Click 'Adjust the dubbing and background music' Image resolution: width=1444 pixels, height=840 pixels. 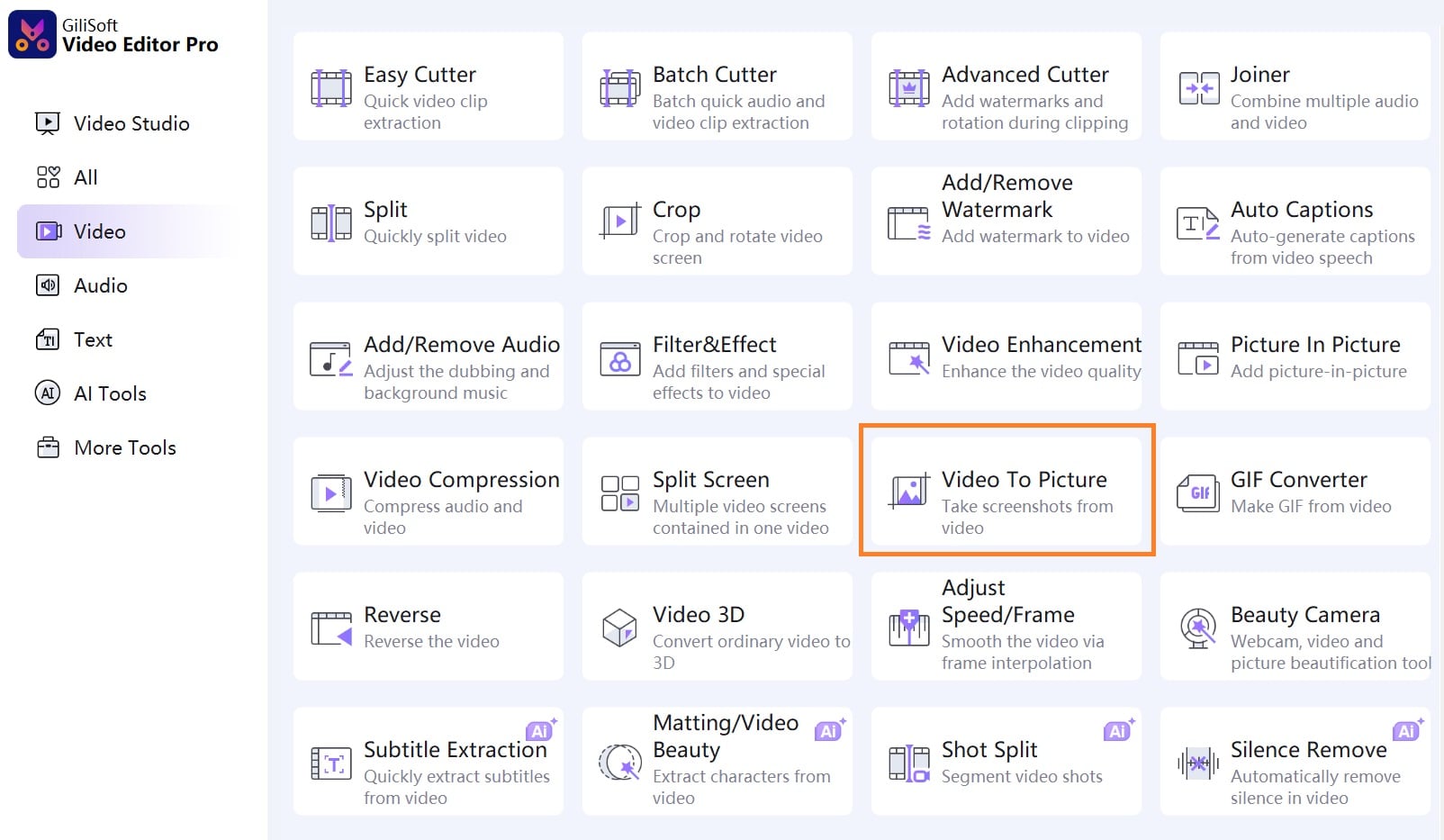[x=456, y=382]
